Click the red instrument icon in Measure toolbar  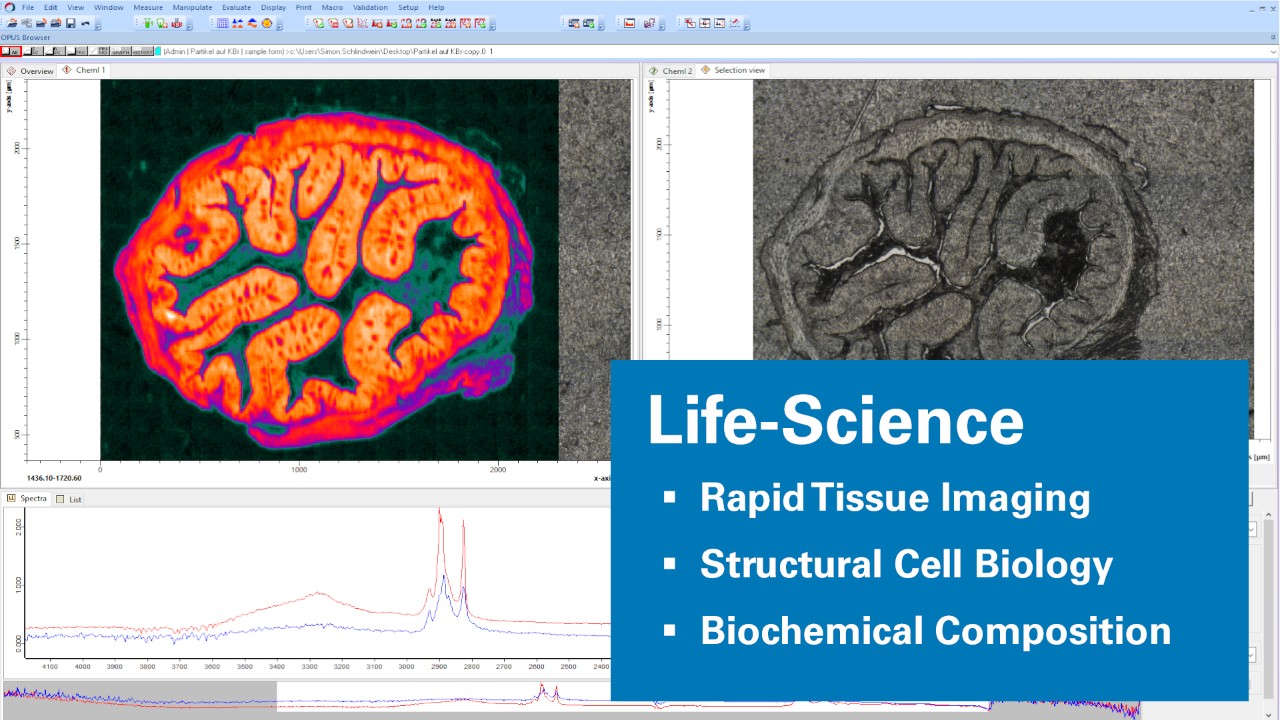click(x=176, y=23)
